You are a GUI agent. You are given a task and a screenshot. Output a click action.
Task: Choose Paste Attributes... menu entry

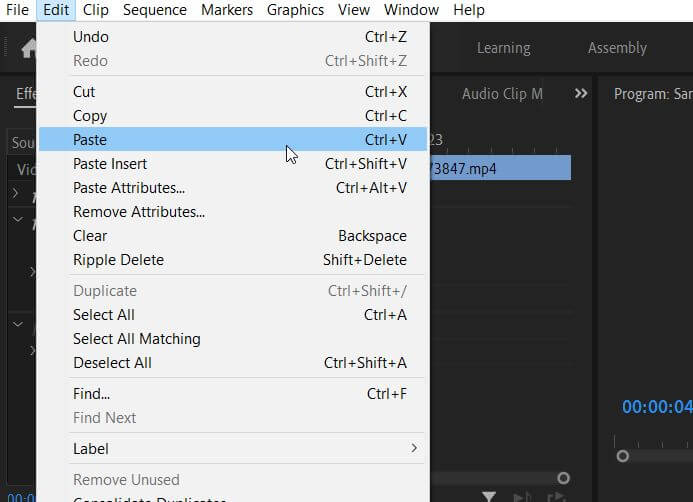click(129, 188)
